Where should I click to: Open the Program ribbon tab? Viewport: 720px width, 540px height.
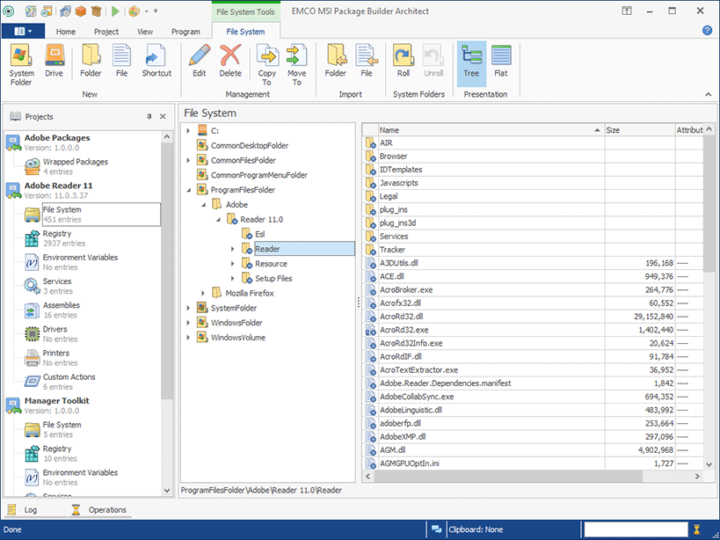186,32
